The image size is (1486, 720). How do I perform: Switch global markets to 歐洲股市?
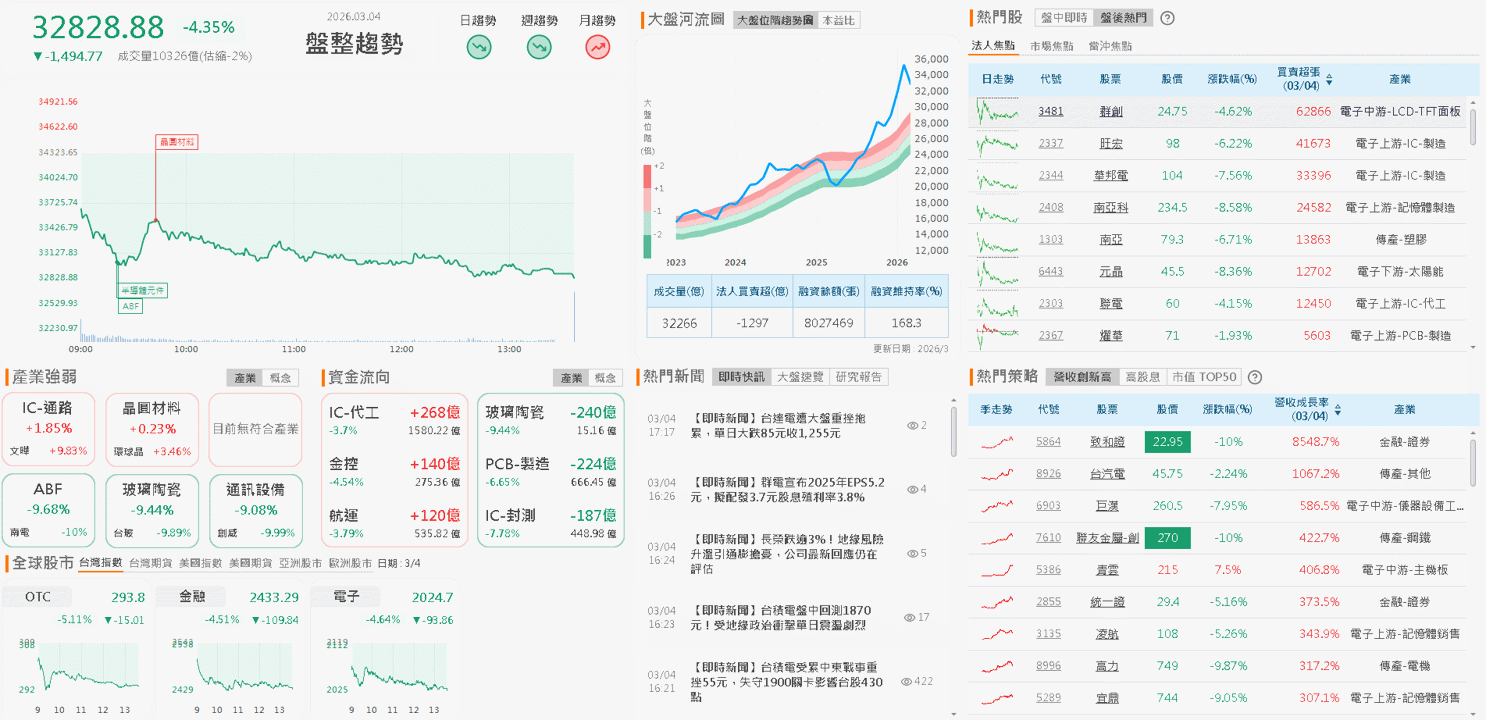pyautogui.click(x=350, y=563)
